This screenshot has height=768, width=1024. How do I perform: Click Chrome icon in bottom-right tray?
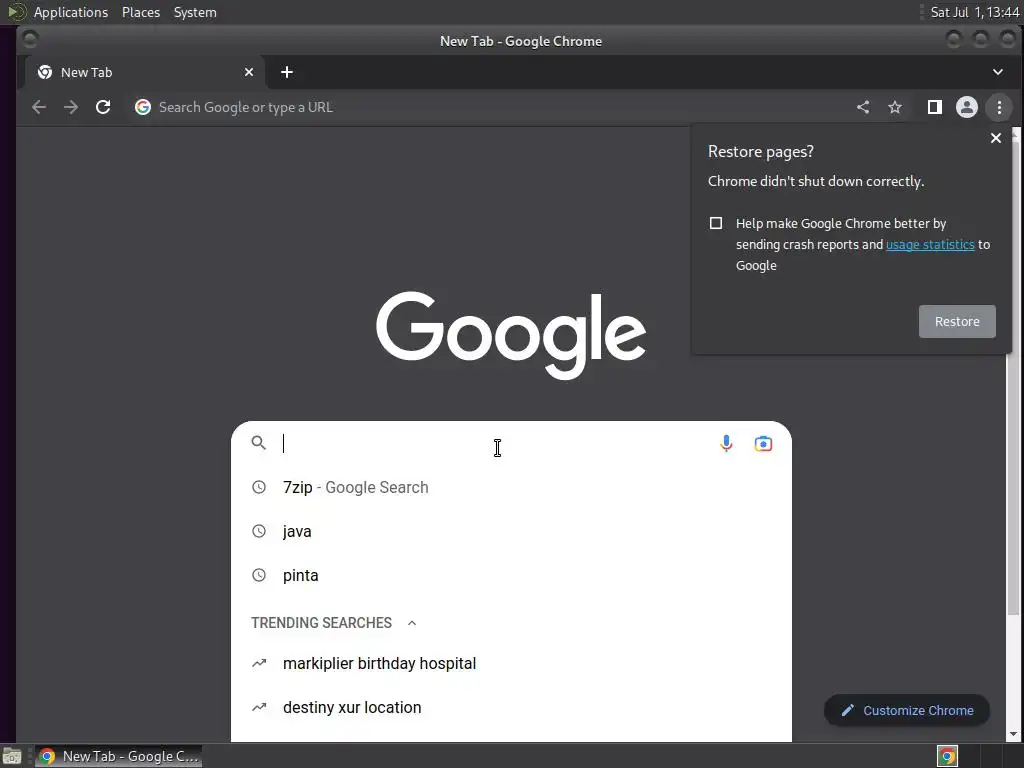(947, 756)
